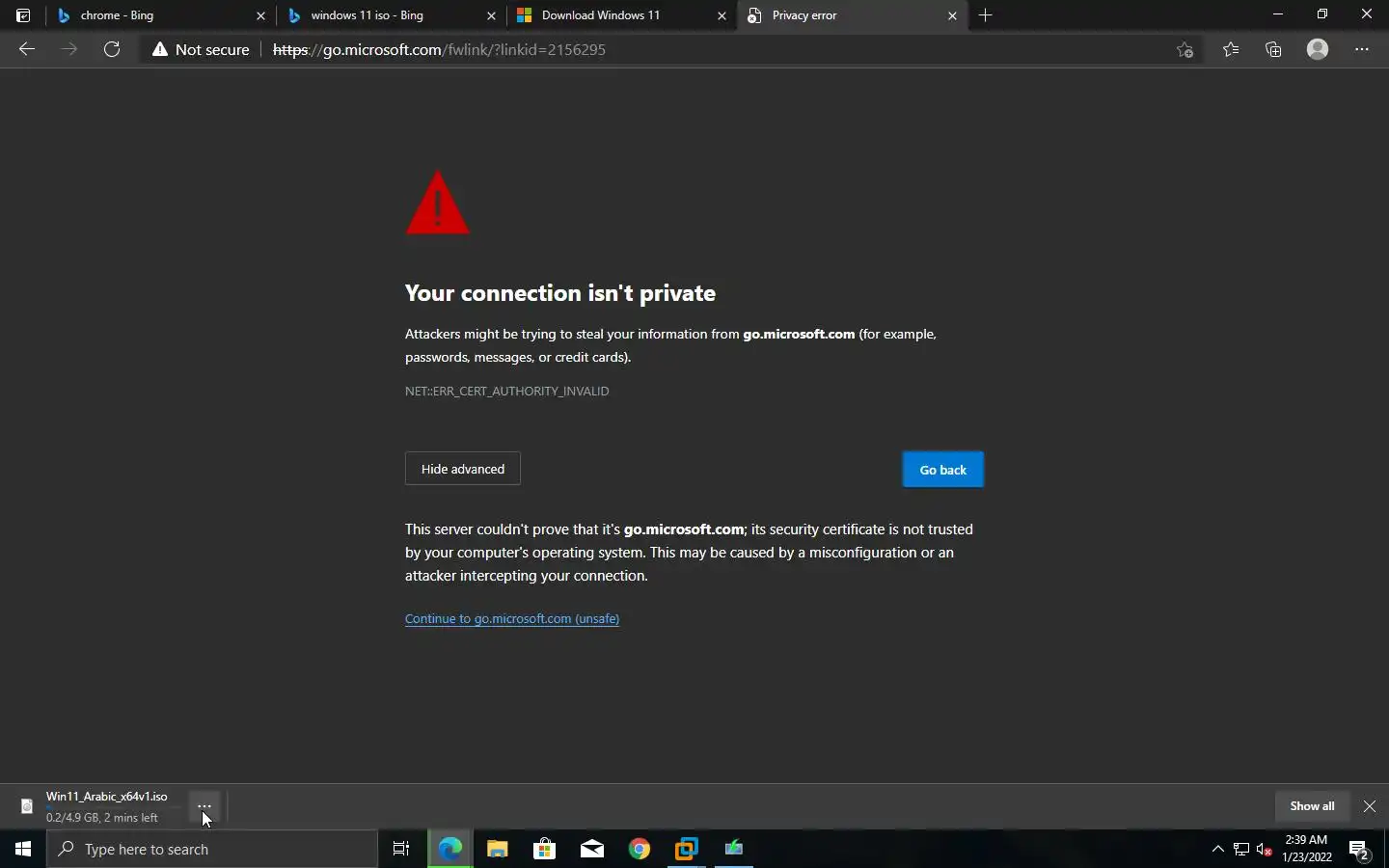1389x868 pixels.
Task: Click the blue Go back button
Action: pos(942,470)
